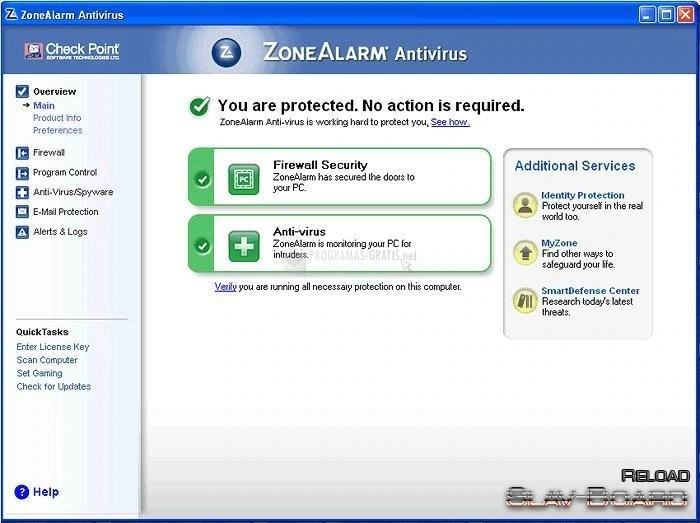This screenshot has width=700, height=523.
Task: Click the Firewall Security status checkmark
Action: coord(202,179)
